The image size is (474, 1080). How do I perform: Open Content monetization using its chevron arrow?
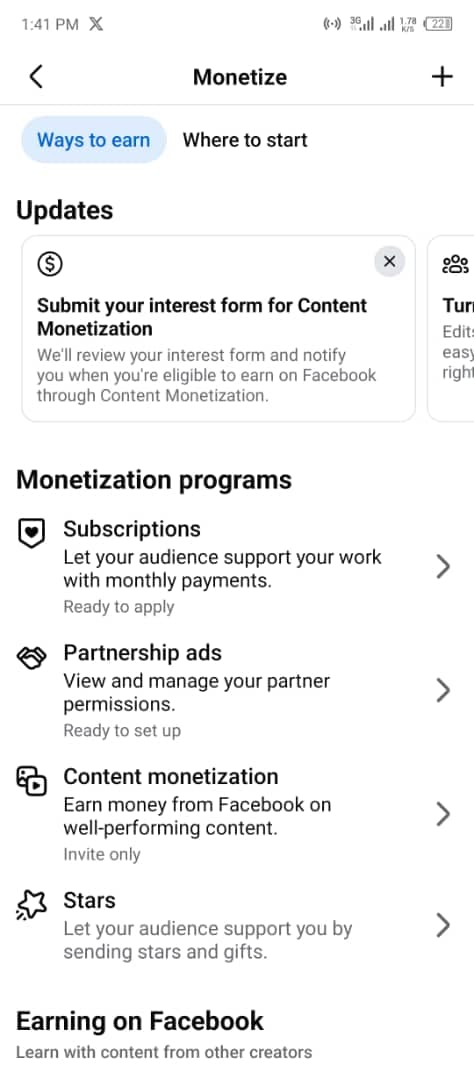click(x=443, y=814)
